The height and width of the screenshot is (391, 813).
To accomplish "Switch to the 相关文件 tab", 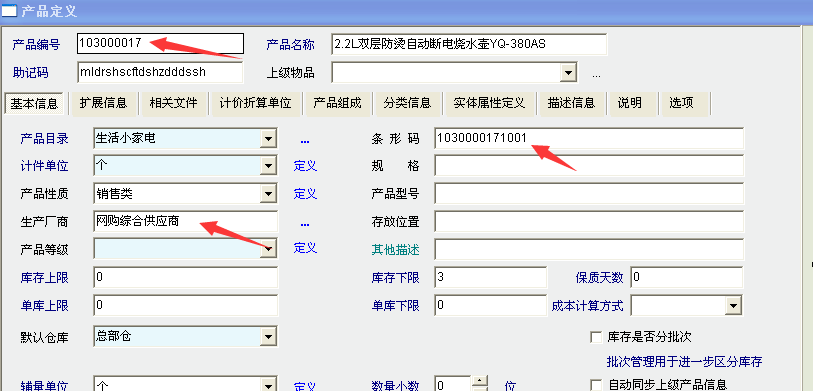I will tap(174, 103).
